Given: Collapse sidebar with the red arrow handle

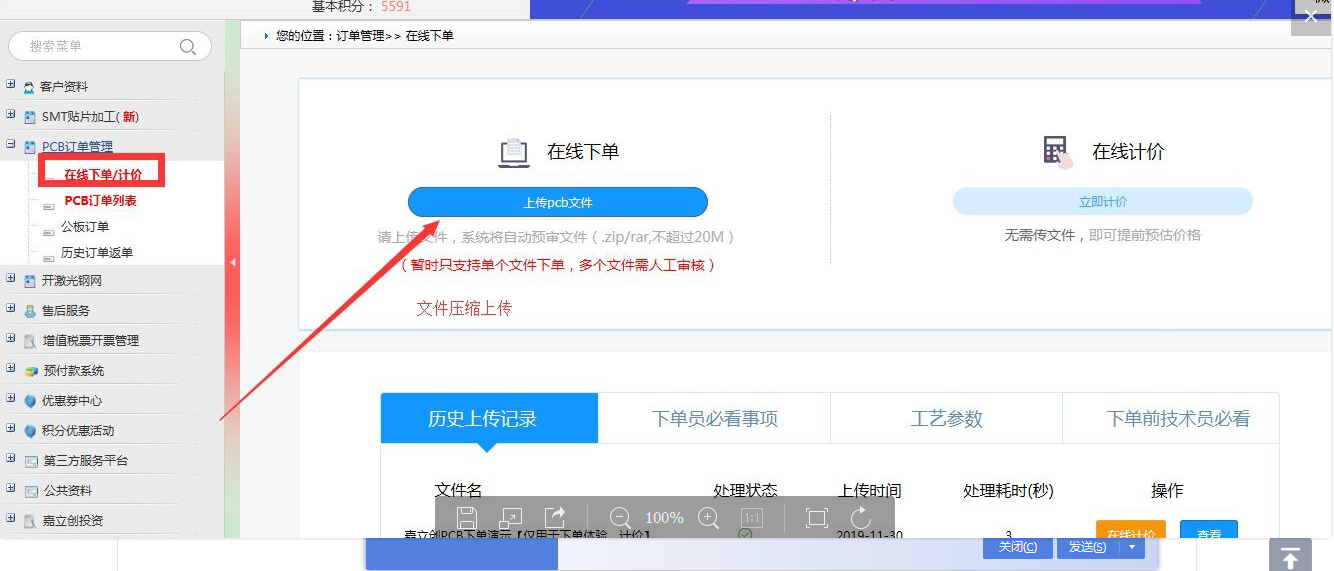Looking at the screenshot, I should coord(233,263).
